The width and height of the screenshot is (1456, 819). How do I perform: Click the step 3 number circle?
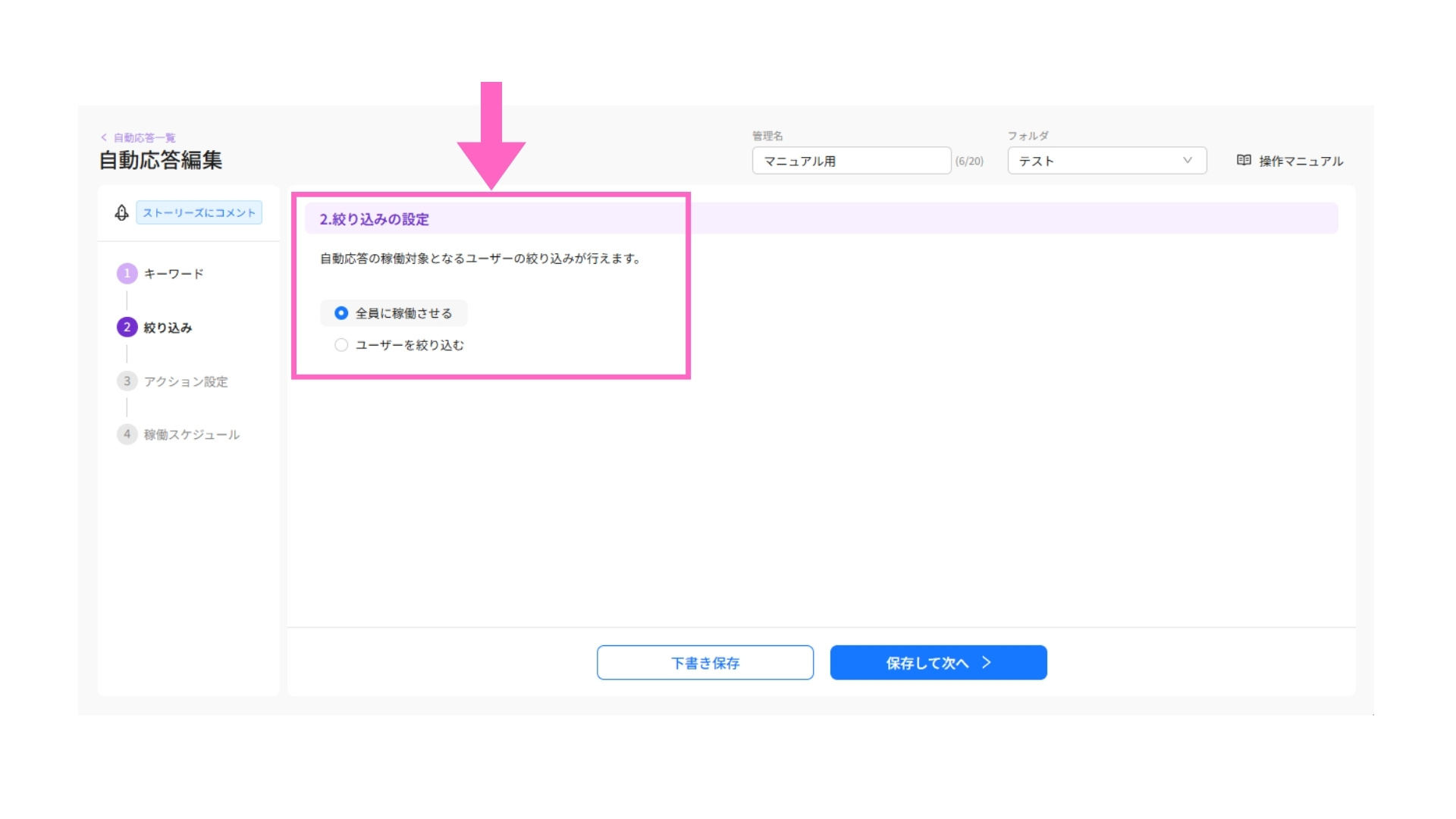point(127,381)
